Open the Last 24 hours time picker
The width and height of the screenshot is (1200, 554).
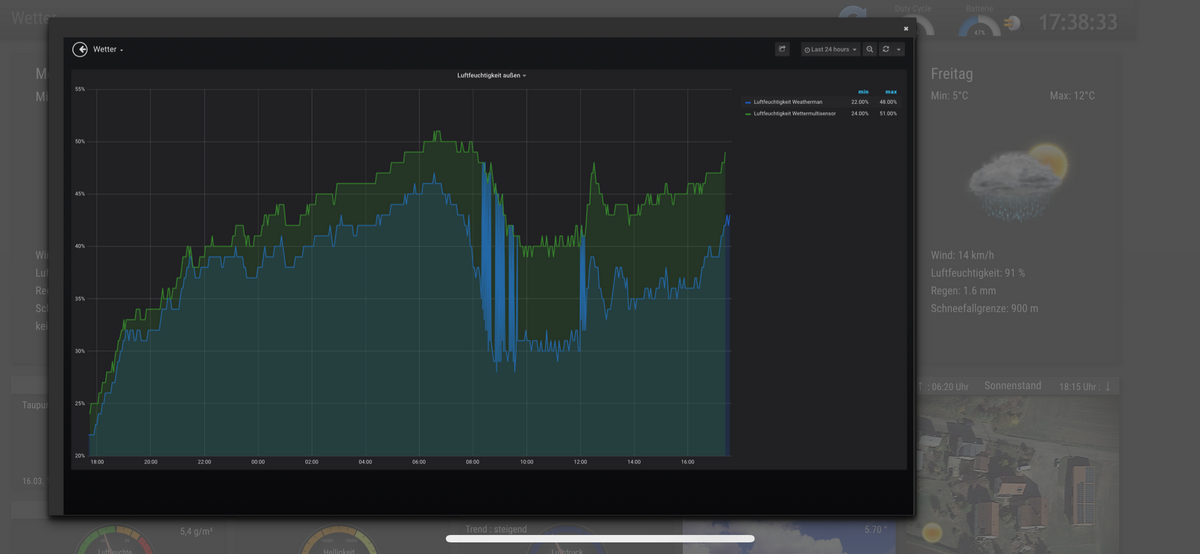pyautogui.click(x=830, y=49)
